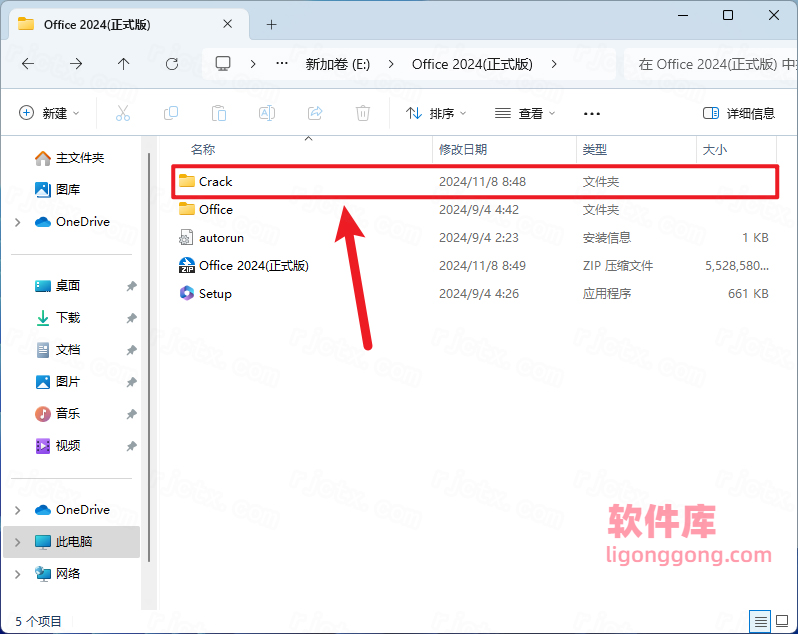Expand chevron after Office 2024(正式版) breadcrumb
This screenshot has width=798, height=634.
pos(554,64)
